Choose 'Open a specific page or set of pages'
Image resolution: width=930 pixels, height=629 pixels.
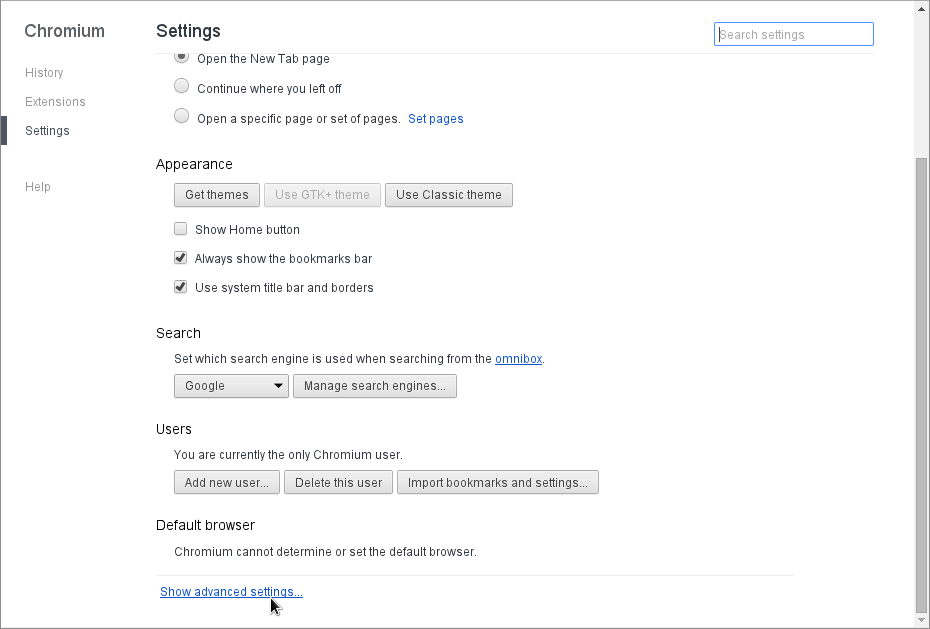tap(182, 117)
